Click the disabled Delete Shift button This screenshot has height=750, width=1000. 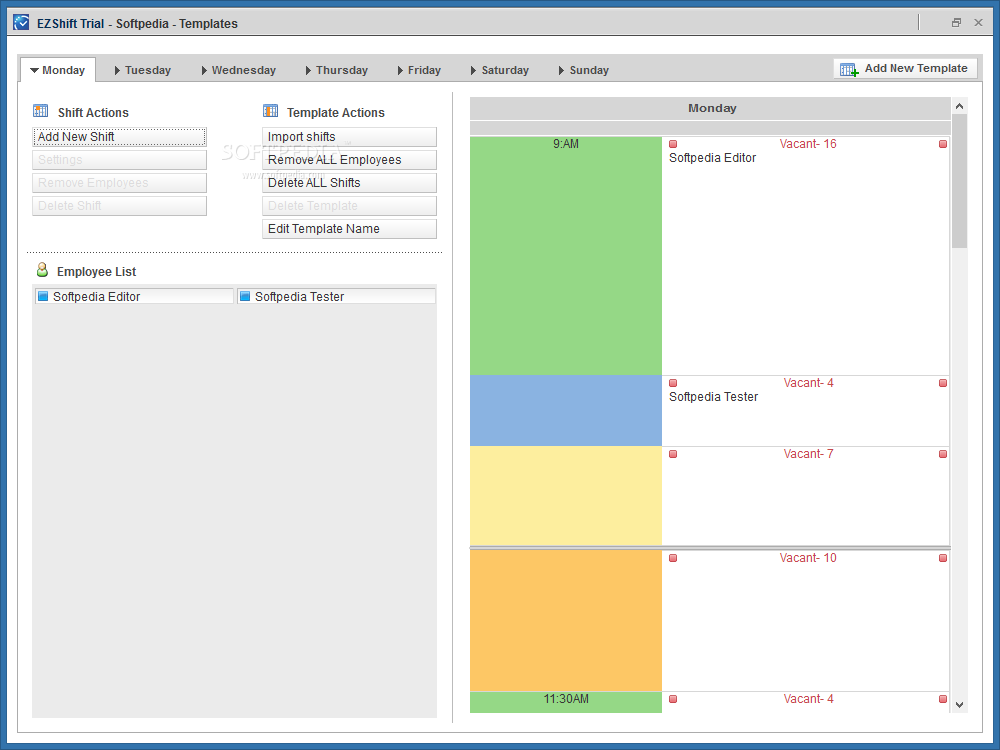[x=119, y=205]
